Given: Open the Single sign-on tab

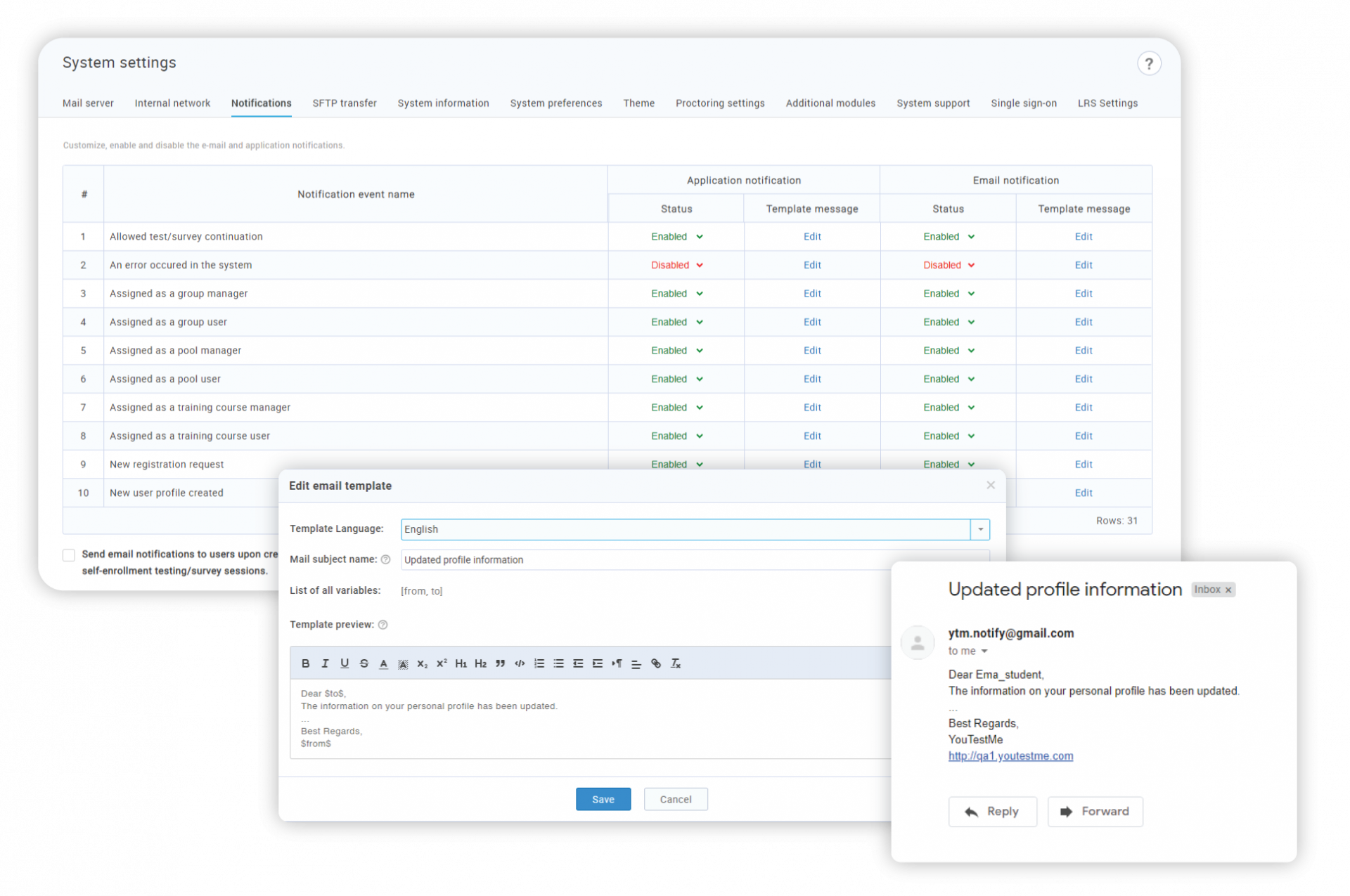Looking at the screenshot, I should pyautogui.click(x=1024, y=103).
